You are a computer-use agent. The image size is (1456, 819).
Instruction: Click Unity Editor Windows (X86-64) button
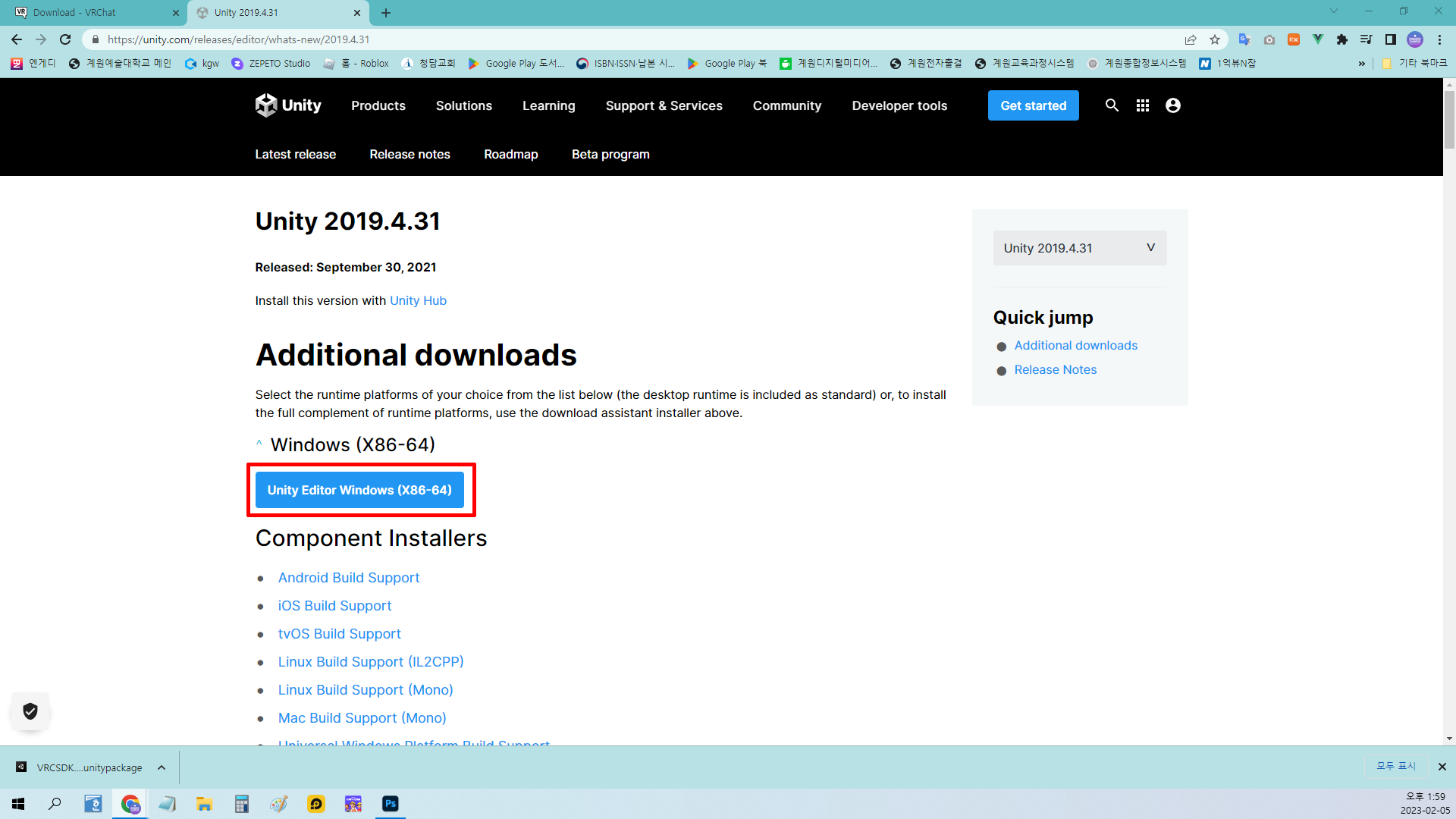pyautogui.click(x=359, y=490)
